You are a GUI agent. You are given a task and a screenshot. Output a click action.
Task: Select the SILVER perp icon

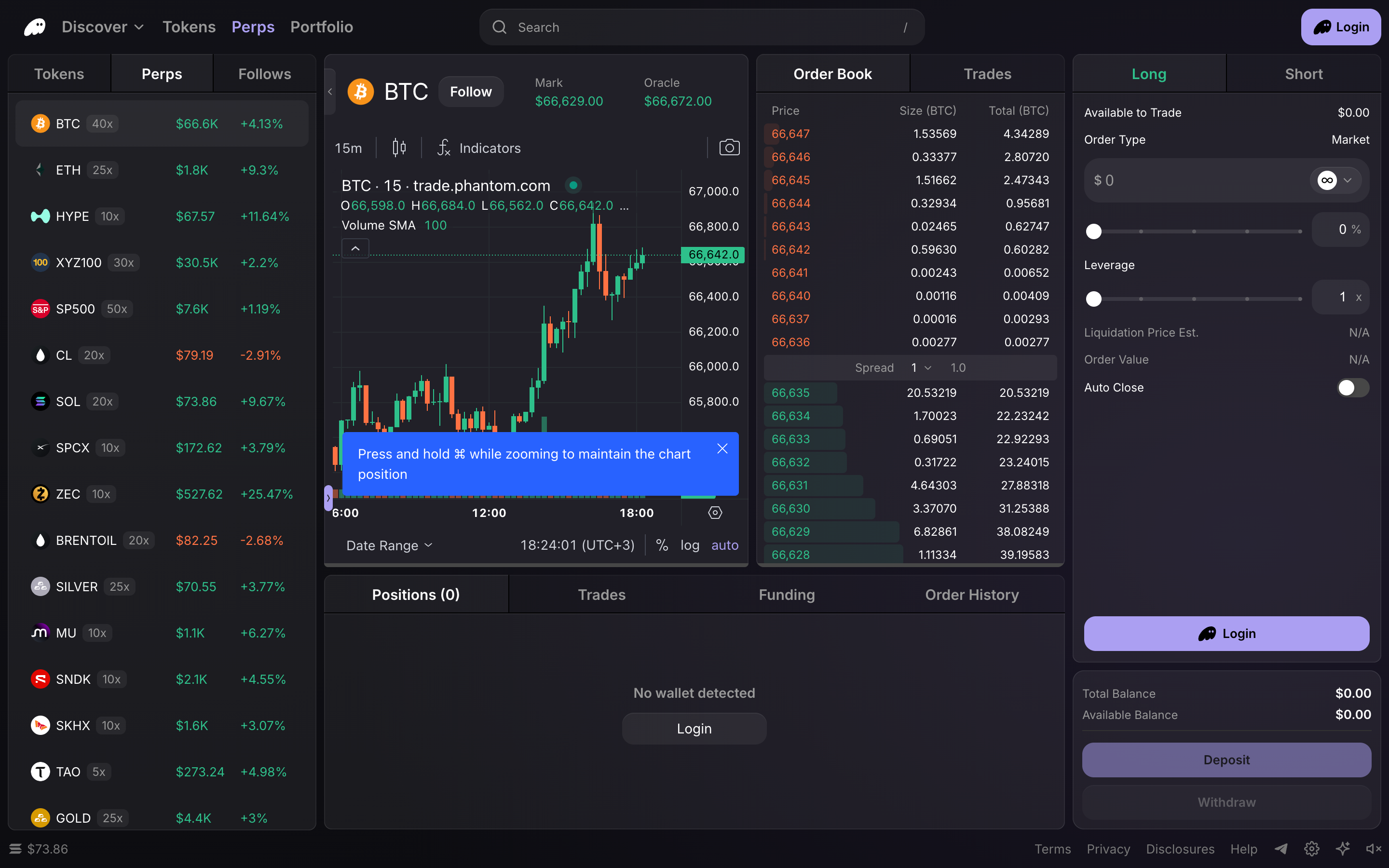point(40,587)
